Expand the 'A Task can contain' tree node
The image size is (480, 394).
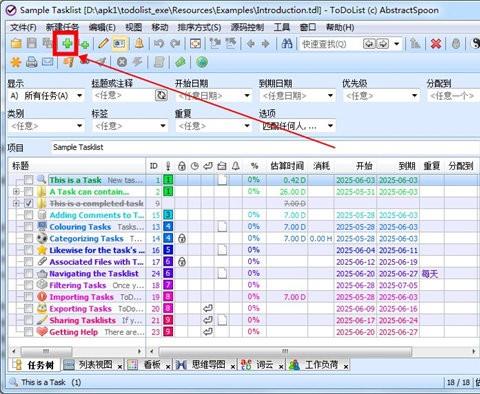coord(16,192)
